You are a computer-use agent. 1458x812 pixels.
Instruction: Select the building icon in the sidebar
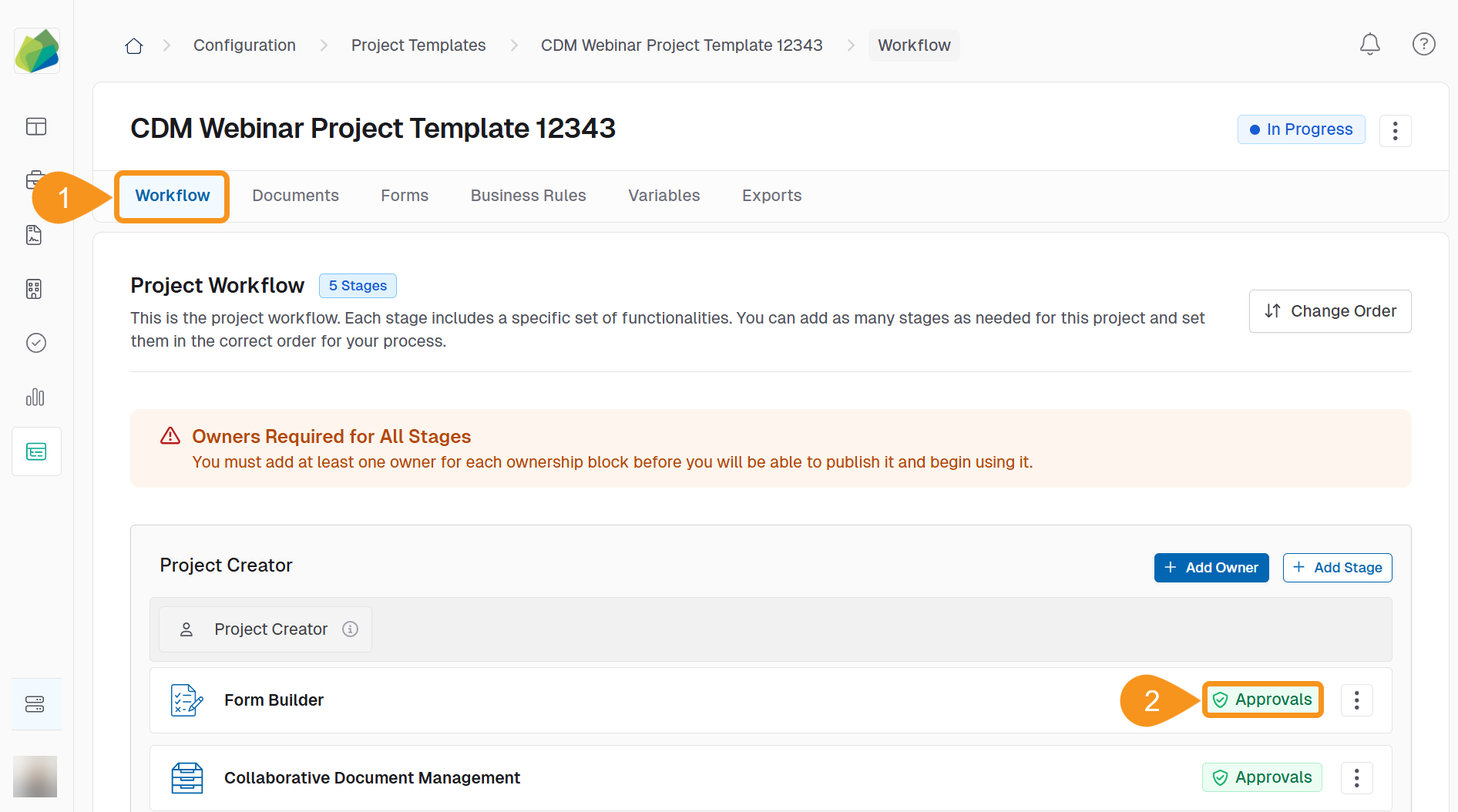(x=34, y=290)
